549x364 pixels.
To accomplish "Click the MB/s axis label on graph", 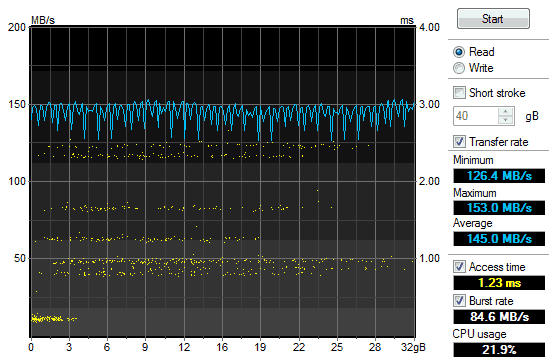I will 43,20.
